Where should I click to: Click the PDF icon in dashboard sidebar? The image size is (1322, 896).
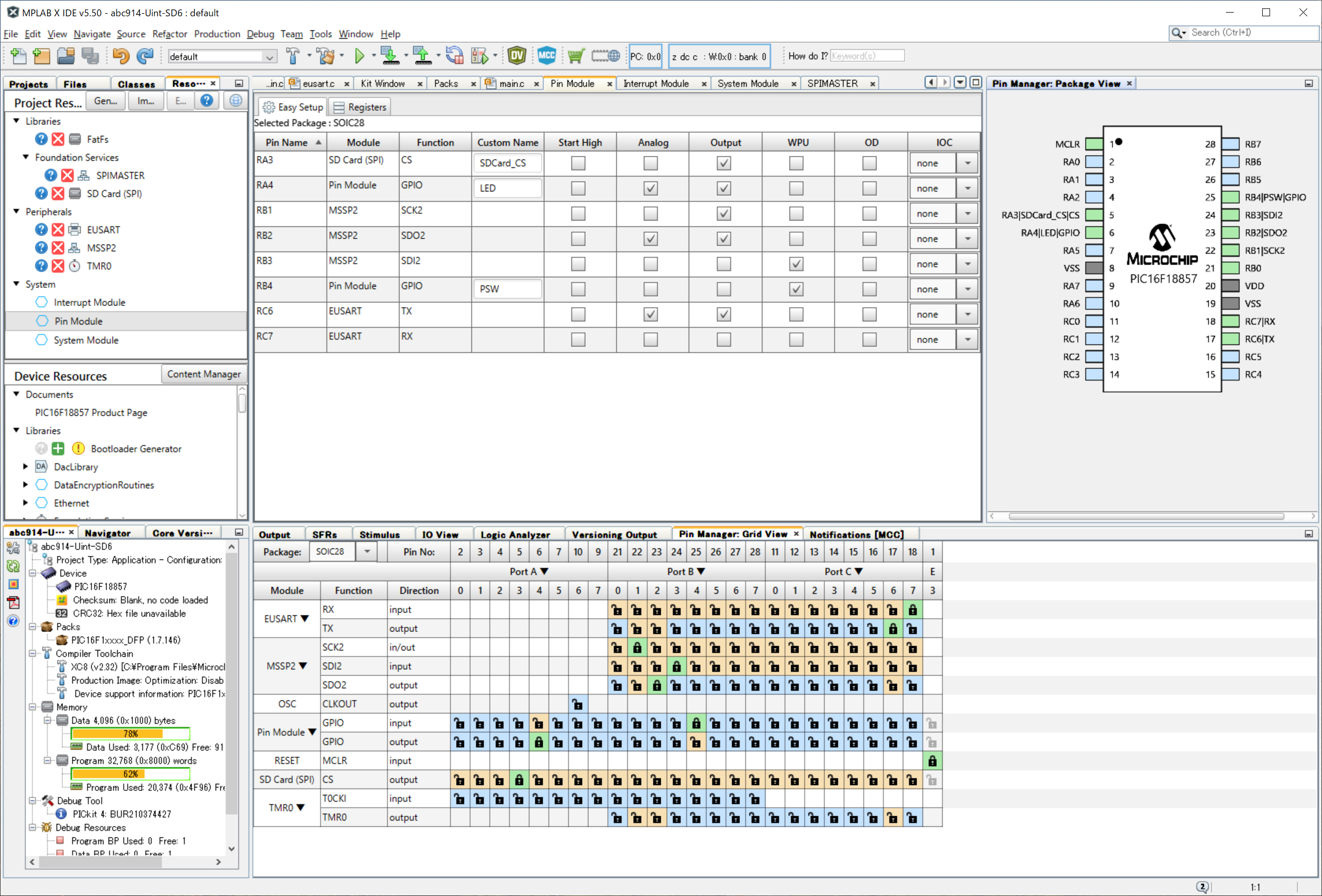(x=14, y=603)
